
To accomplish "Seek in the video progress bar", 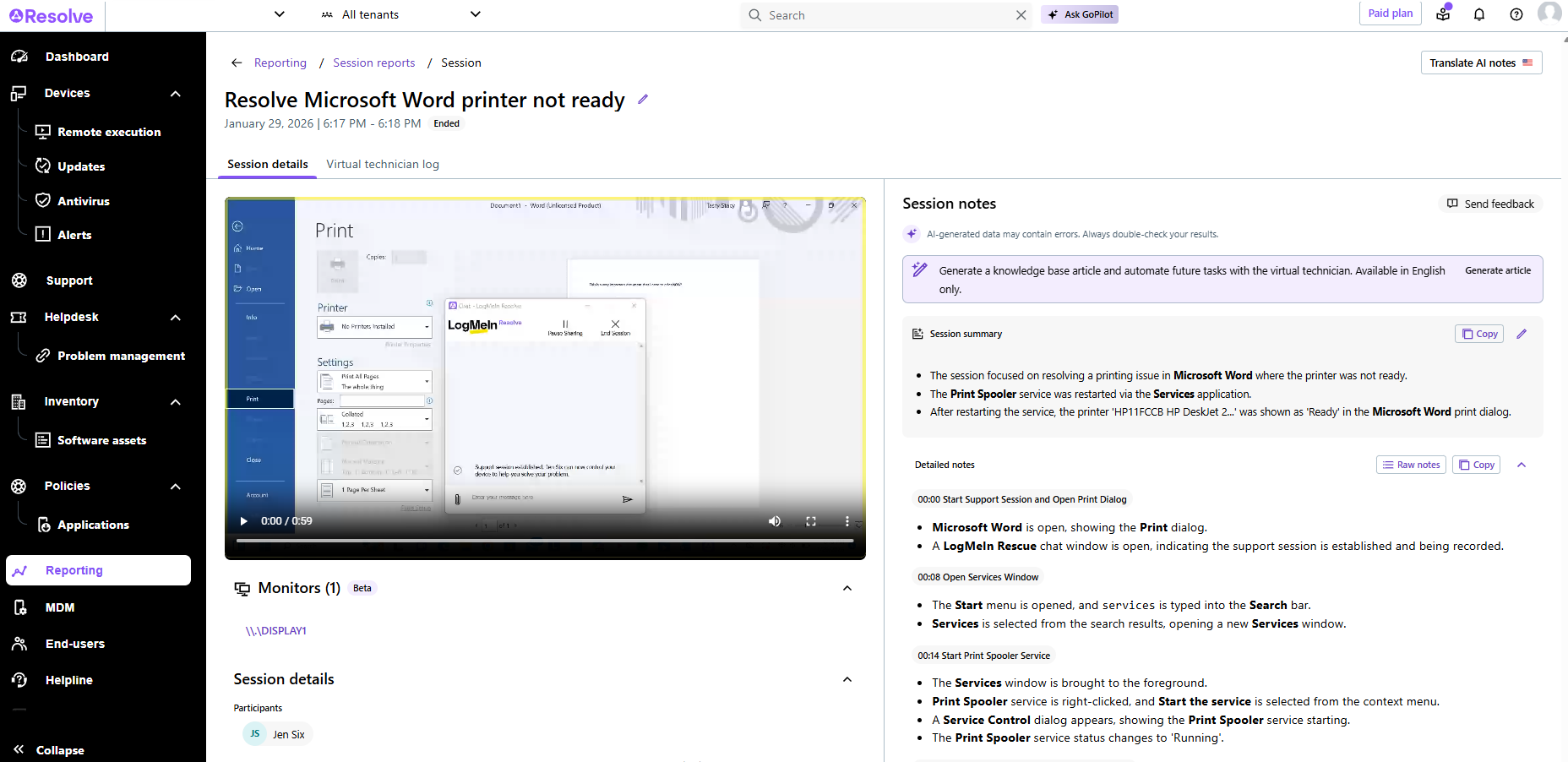I will [545, 540].
